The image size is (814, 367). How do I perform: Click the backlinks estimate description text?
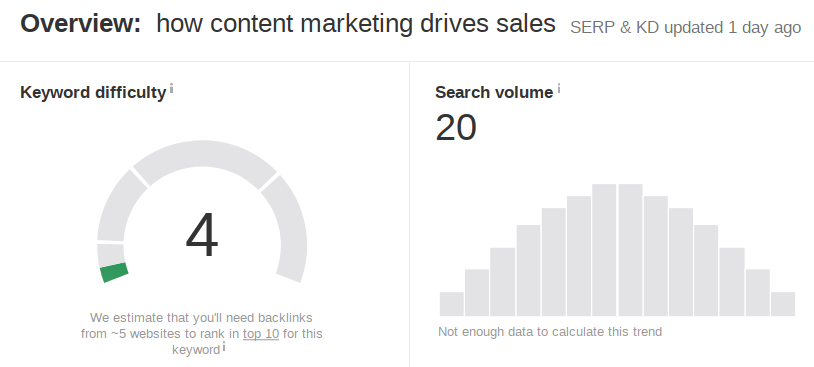(201, 334)
